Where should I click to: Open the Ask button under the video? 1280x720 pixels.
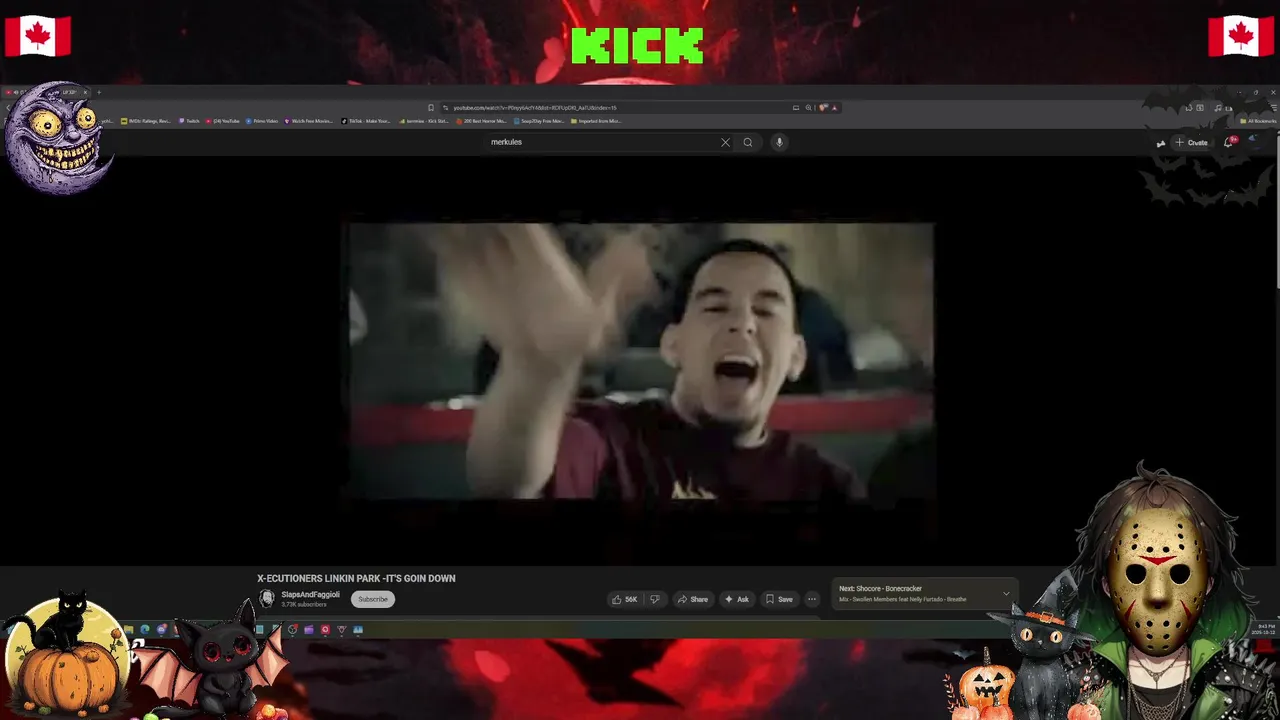(737, 599)
